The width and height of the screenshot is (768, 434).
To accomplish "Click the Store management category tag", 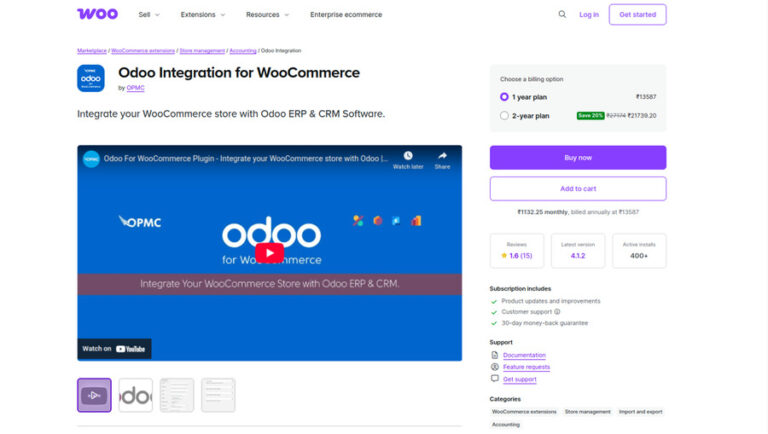I will [588, 412].
